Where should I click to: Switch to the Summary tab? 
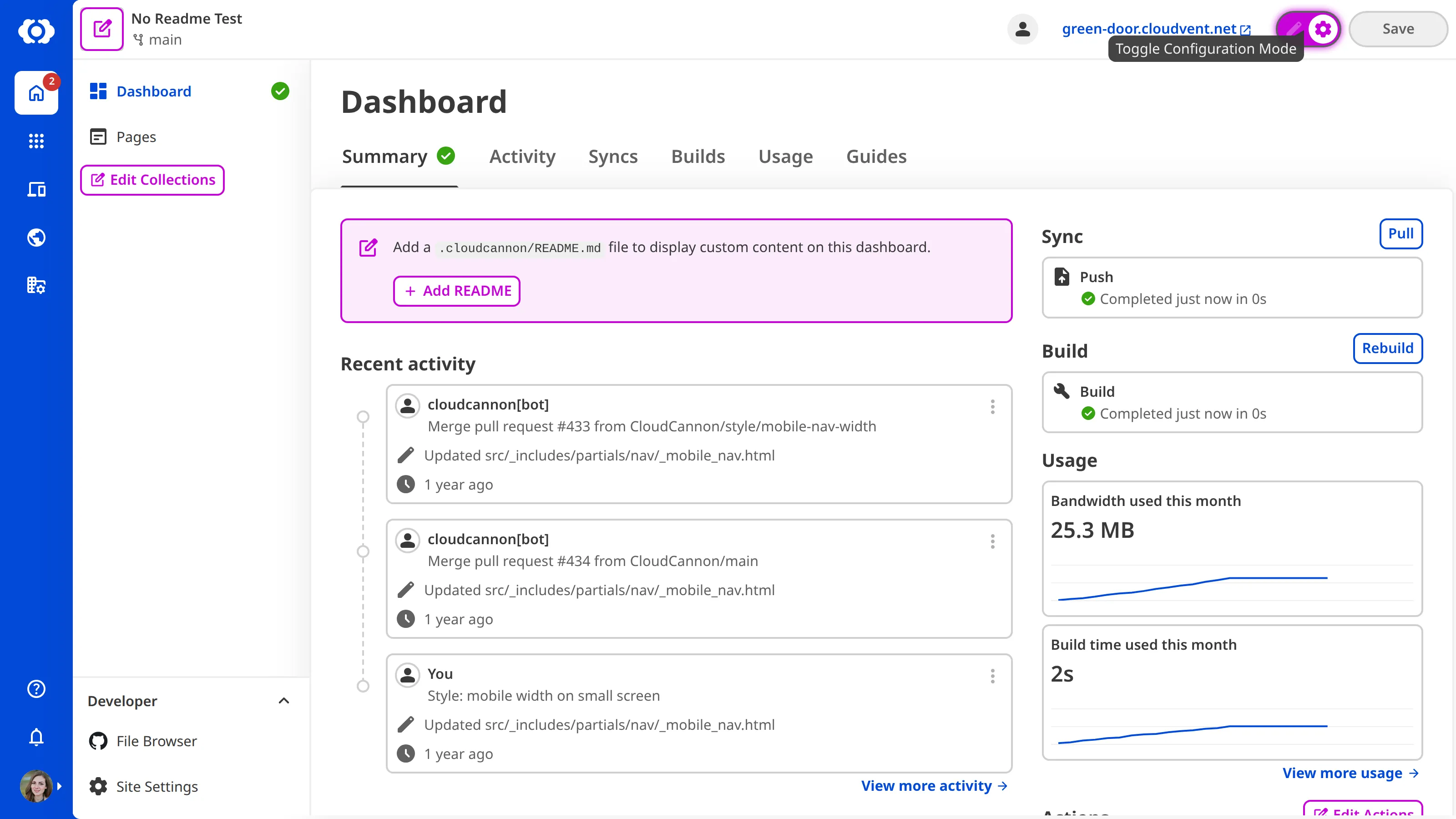[399, 157]
